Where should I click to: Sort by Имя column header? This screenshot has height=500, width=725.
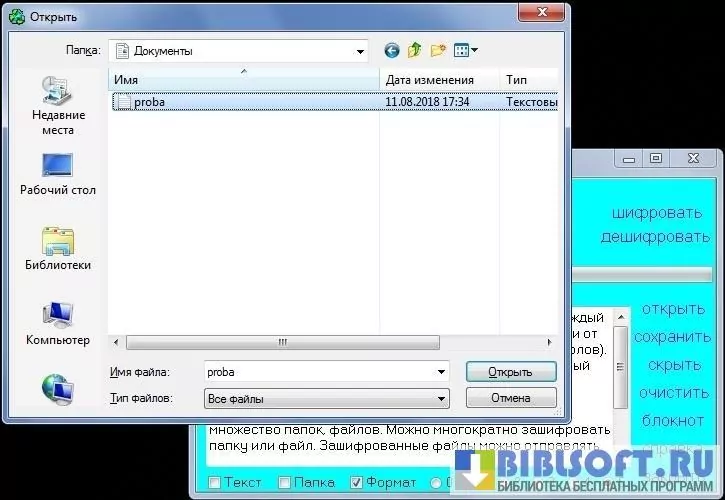(x=240, y=79)
